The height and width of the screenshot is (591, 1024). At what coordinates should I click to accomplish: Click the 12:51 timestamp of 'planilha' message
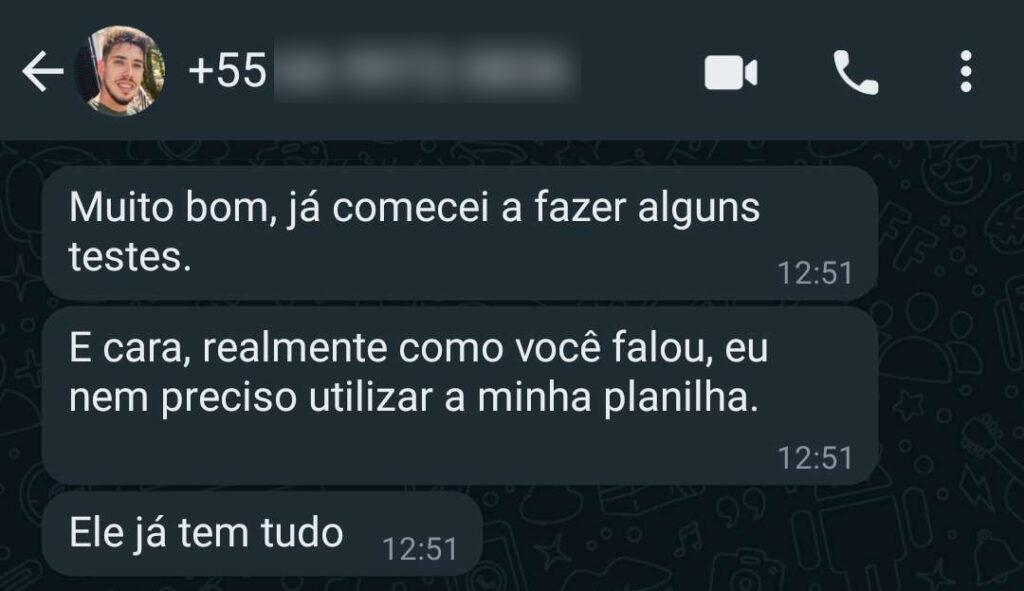(815, 458)
